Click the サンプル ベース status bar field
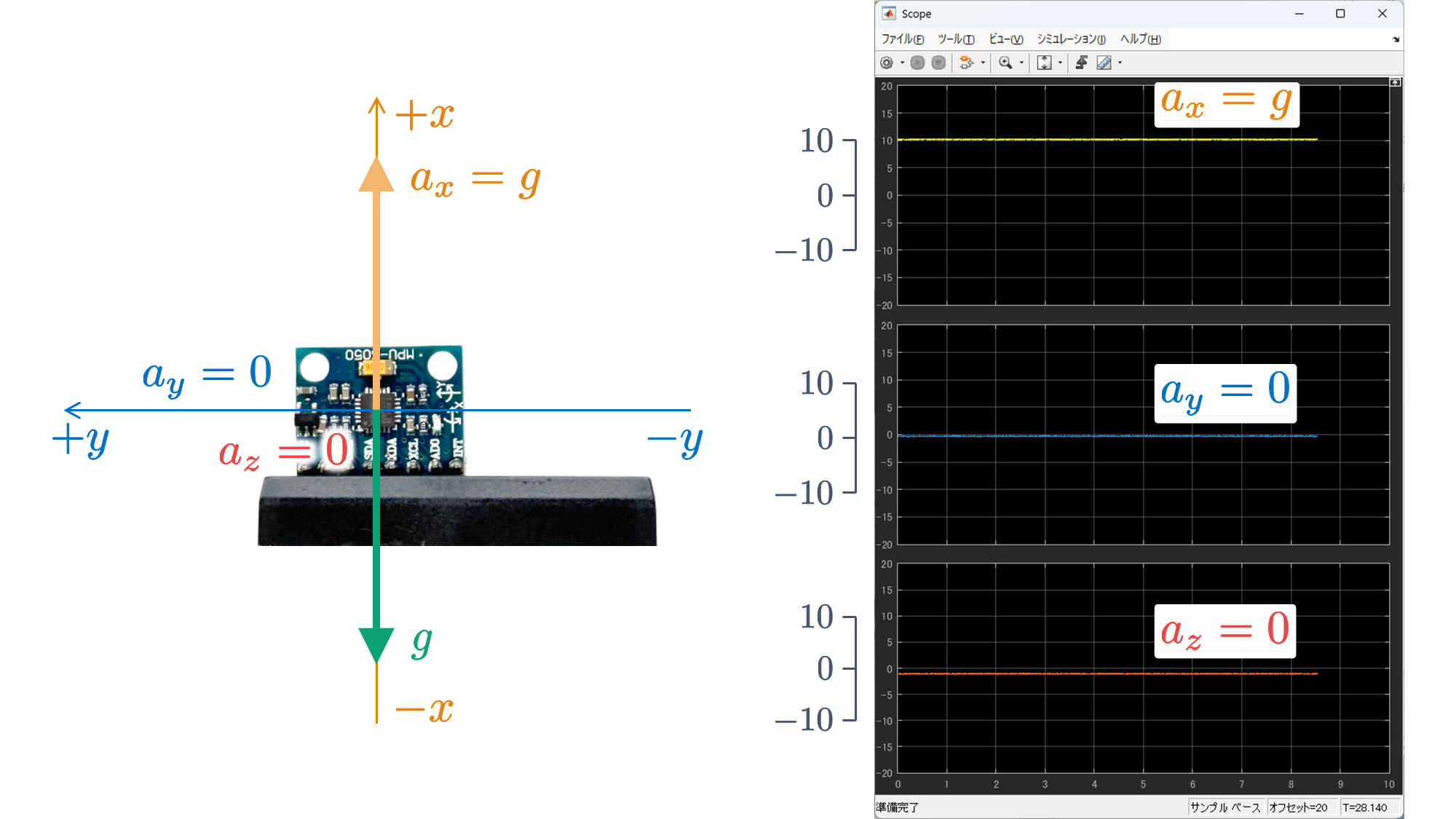Image resolution: width=1456 pixels, height=819 pixels. click(x=1225, y=807)
